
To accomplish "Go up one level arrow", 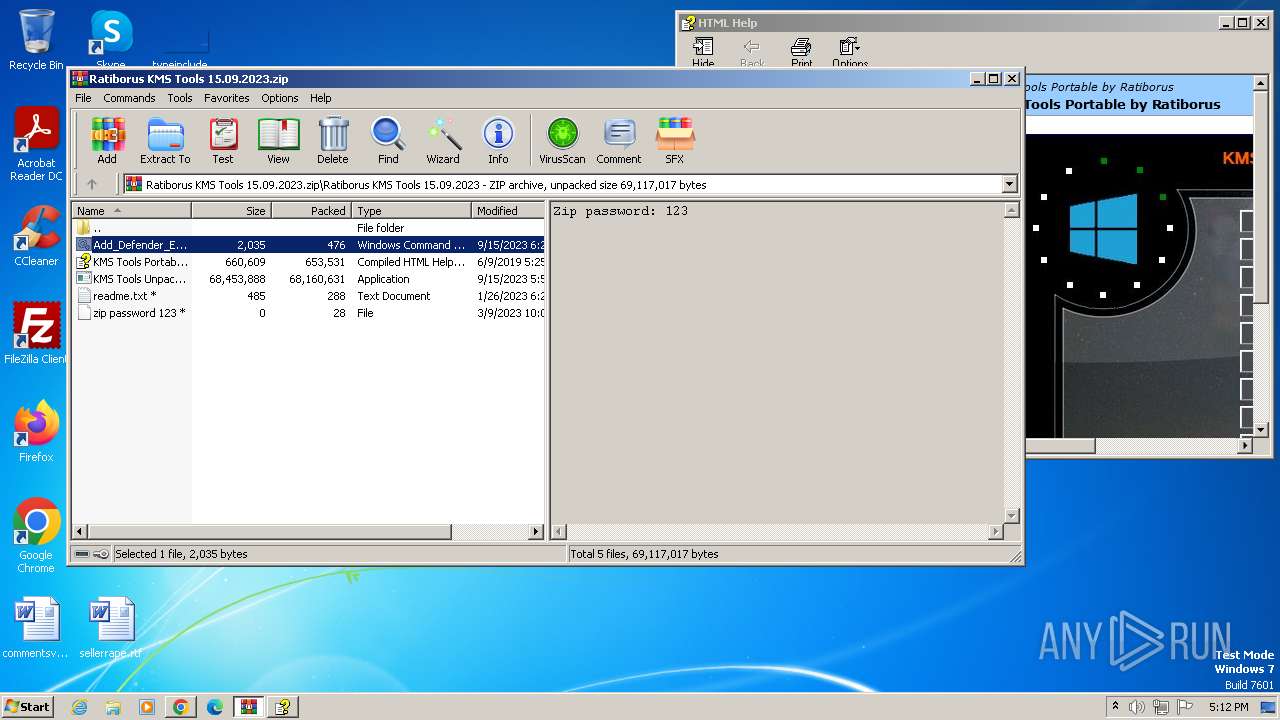I will click(92, 184).
